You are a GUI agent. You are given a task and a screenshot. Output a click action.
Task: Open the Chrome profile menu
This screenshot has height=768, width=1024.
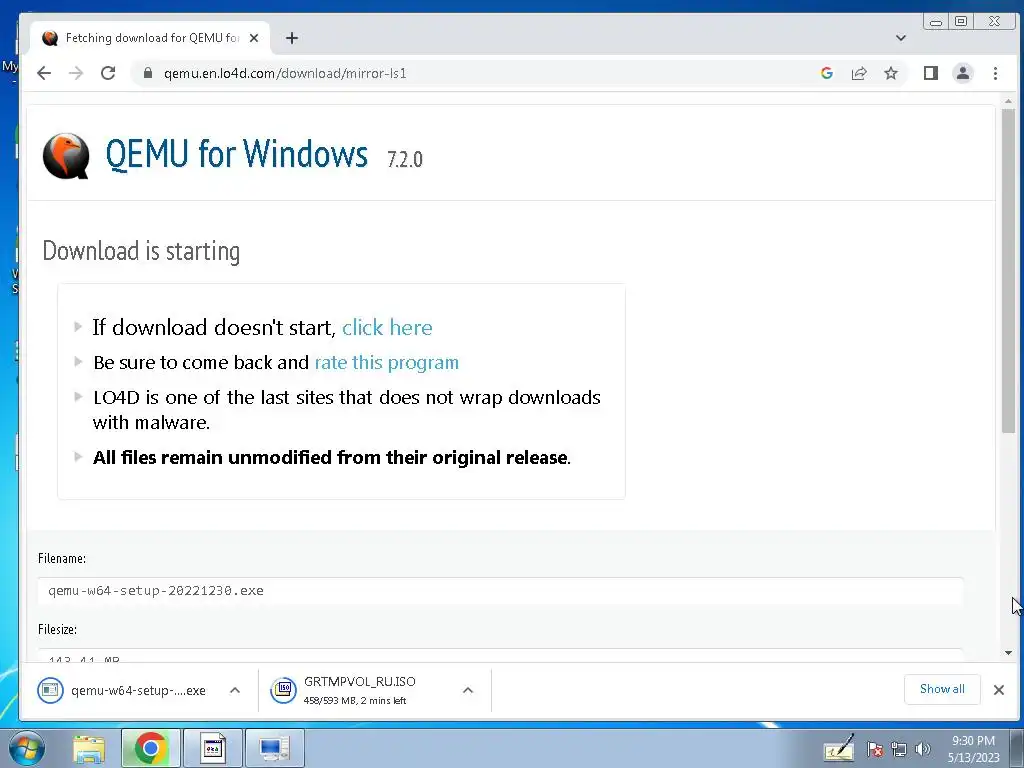pos(963,73)
